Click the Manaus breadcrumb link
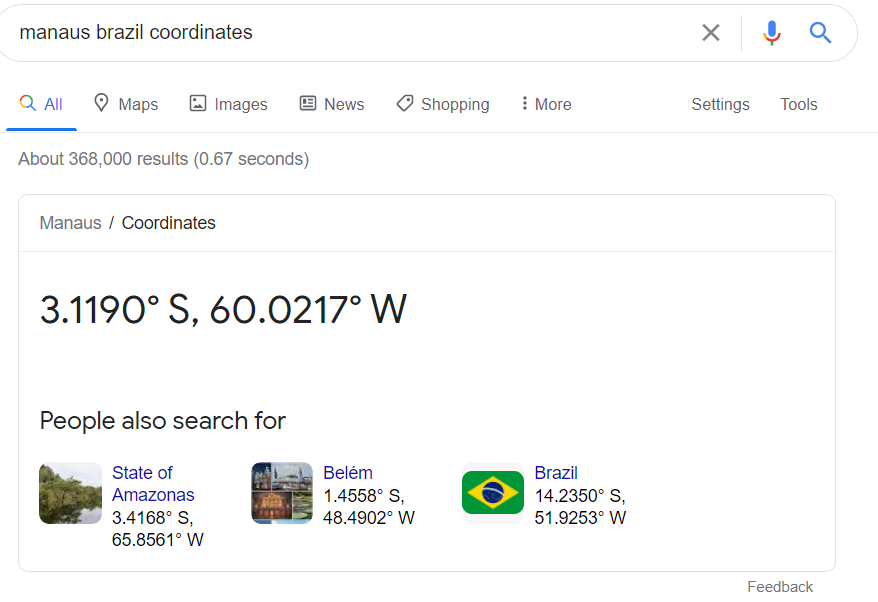The width and height of the screenshot is (878, 602). coord(70,223)
